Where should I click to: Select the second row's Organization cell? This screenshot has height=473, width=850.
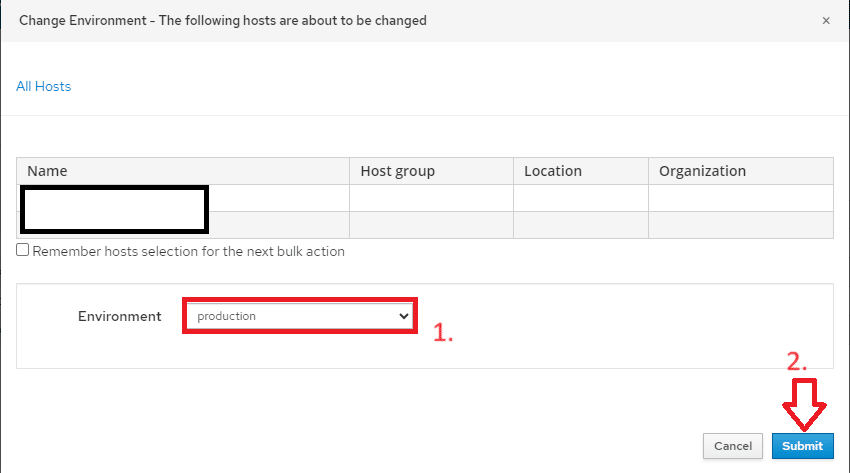740,225
